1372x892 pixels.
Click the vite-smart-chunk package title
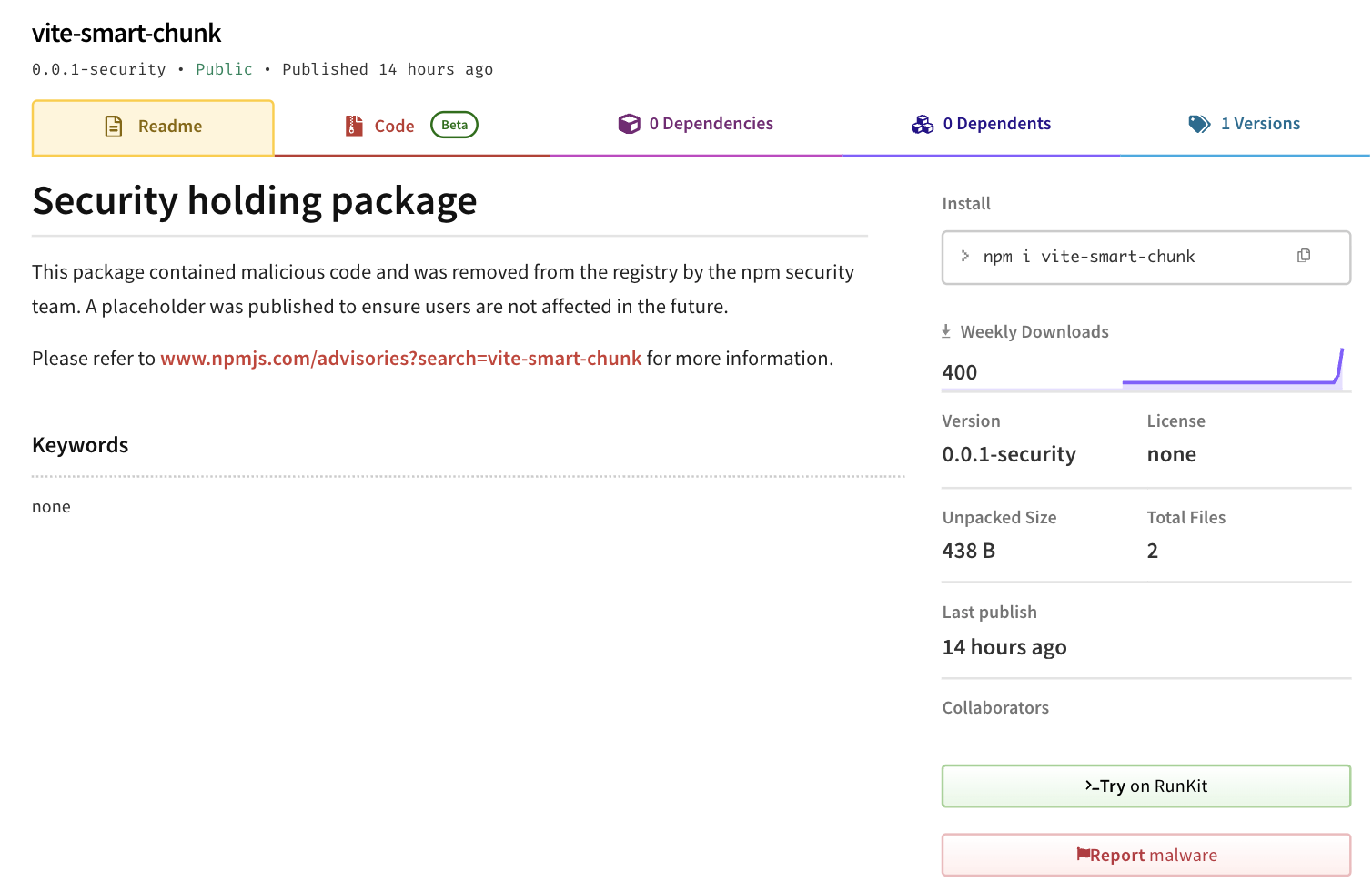click(126, 33)
